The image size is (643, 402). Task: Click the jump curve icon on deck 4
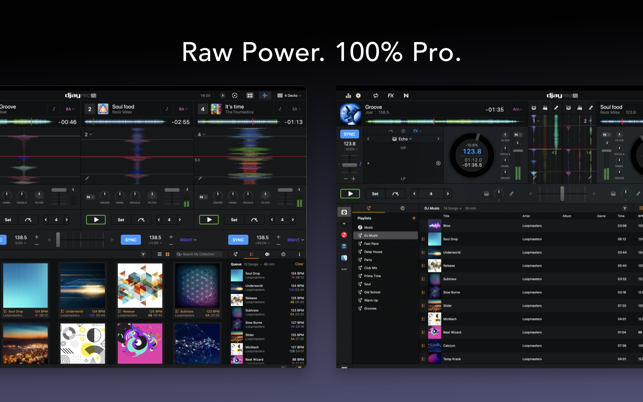coord(254,220)
